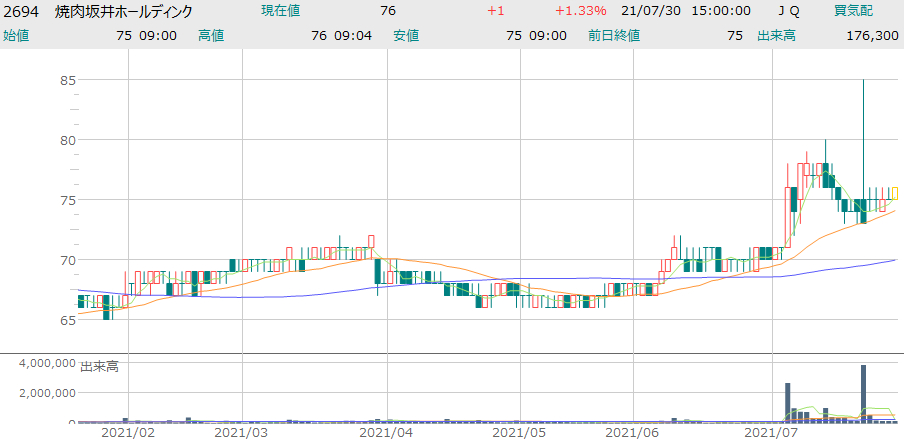Select the 始値 label
Image resolution: width=904 pixels, height=446 pixels.
pyautogui.click(x=16, y=35)
